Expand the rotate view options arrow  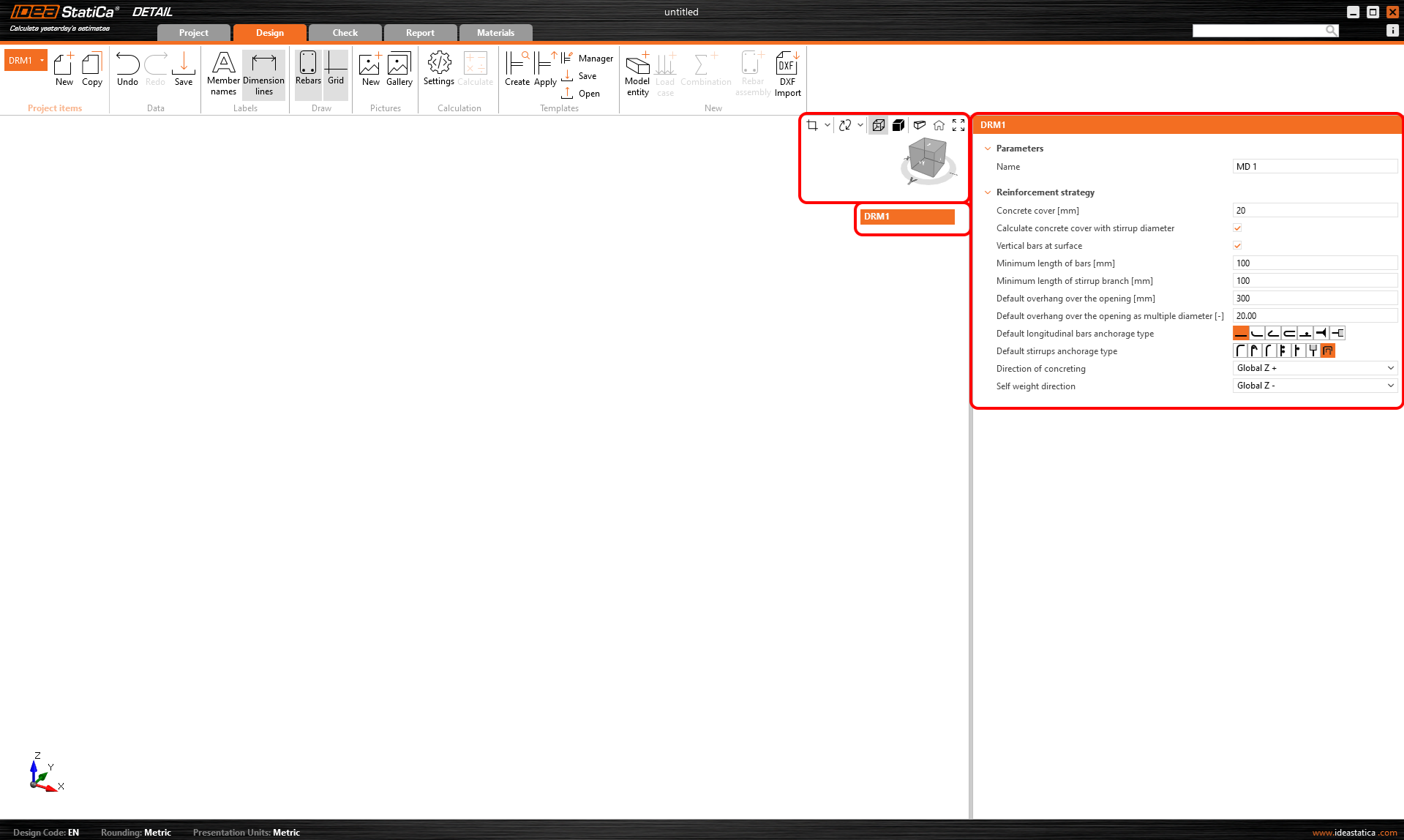click(860, 125)
